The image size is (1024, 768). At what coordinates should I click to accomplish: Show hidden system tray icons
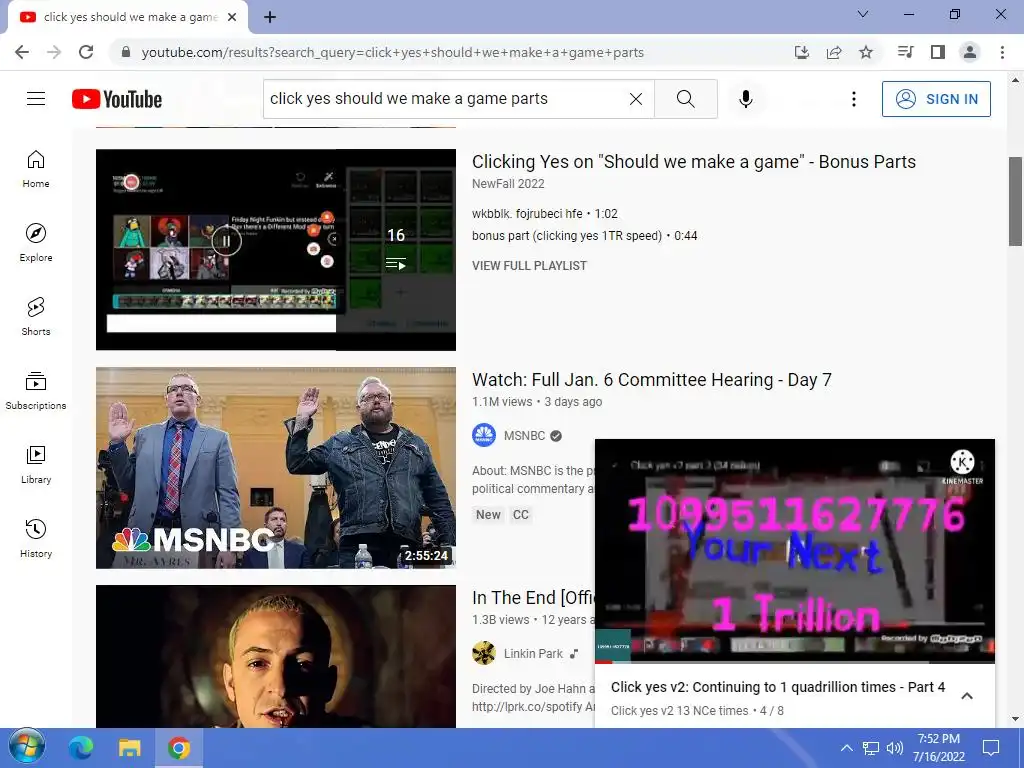[x=846, y=748]
